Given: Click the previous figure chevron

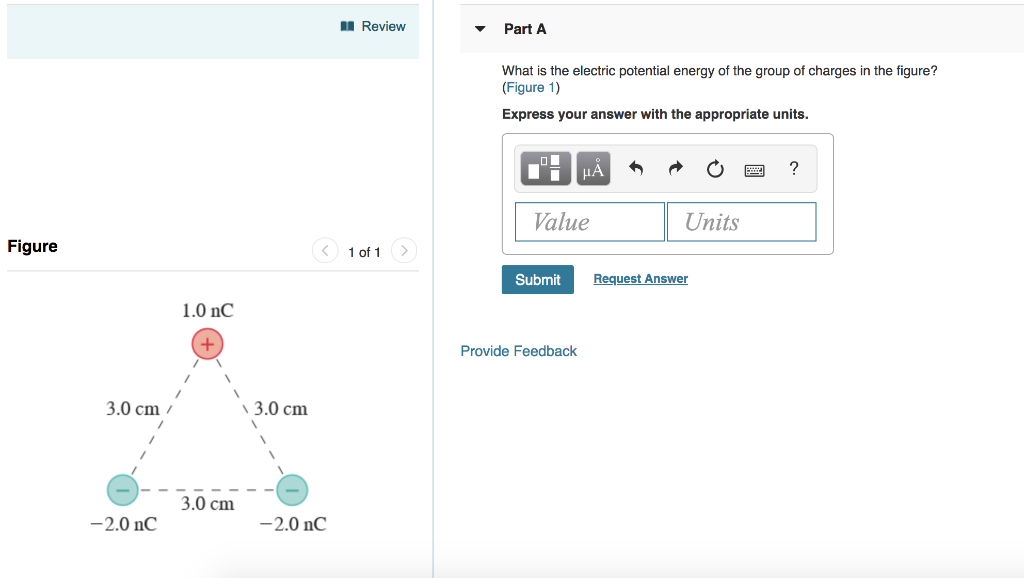Looking at the screenshot, I should [x=324, y=251].
